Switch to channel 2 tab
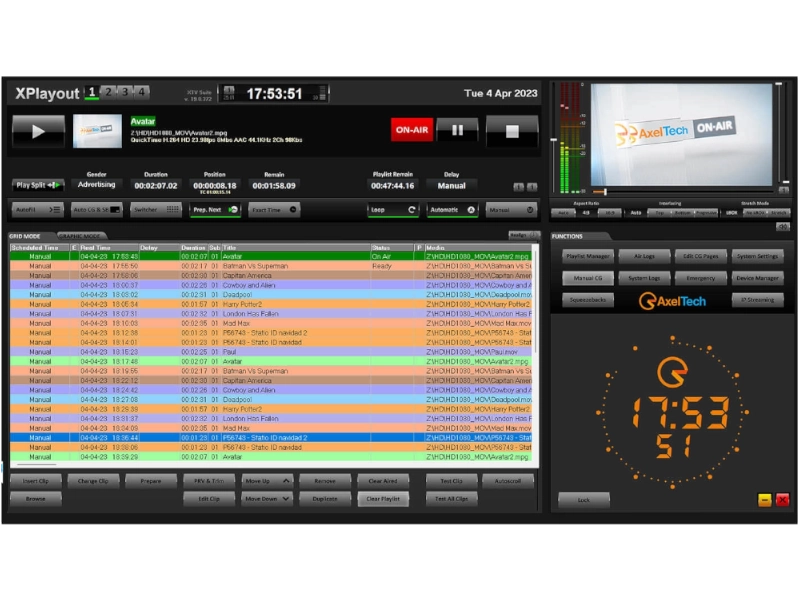The image size is (800, 600). (108, 92)
